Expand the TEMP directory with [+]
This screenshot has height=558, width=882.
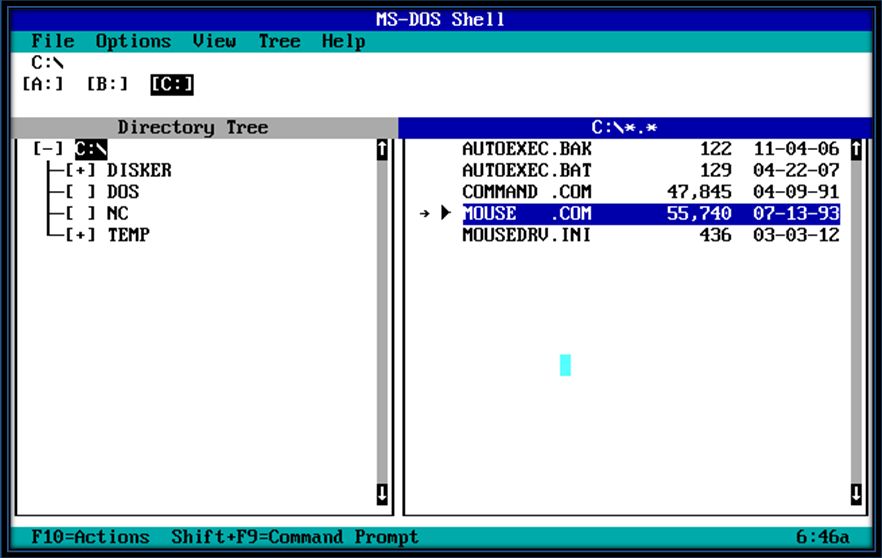click(80, 235)
